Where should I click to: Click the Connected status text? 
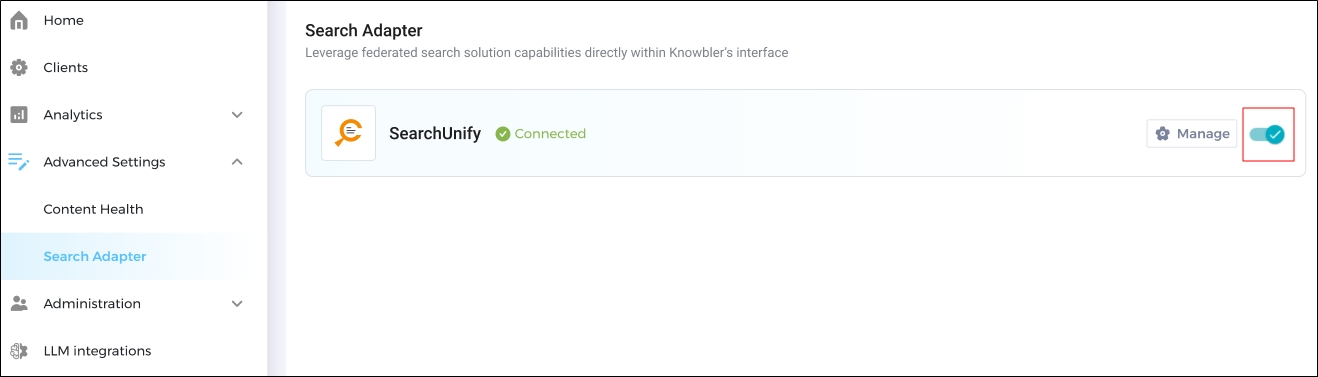pyautogui.click(x=550, y=134)
